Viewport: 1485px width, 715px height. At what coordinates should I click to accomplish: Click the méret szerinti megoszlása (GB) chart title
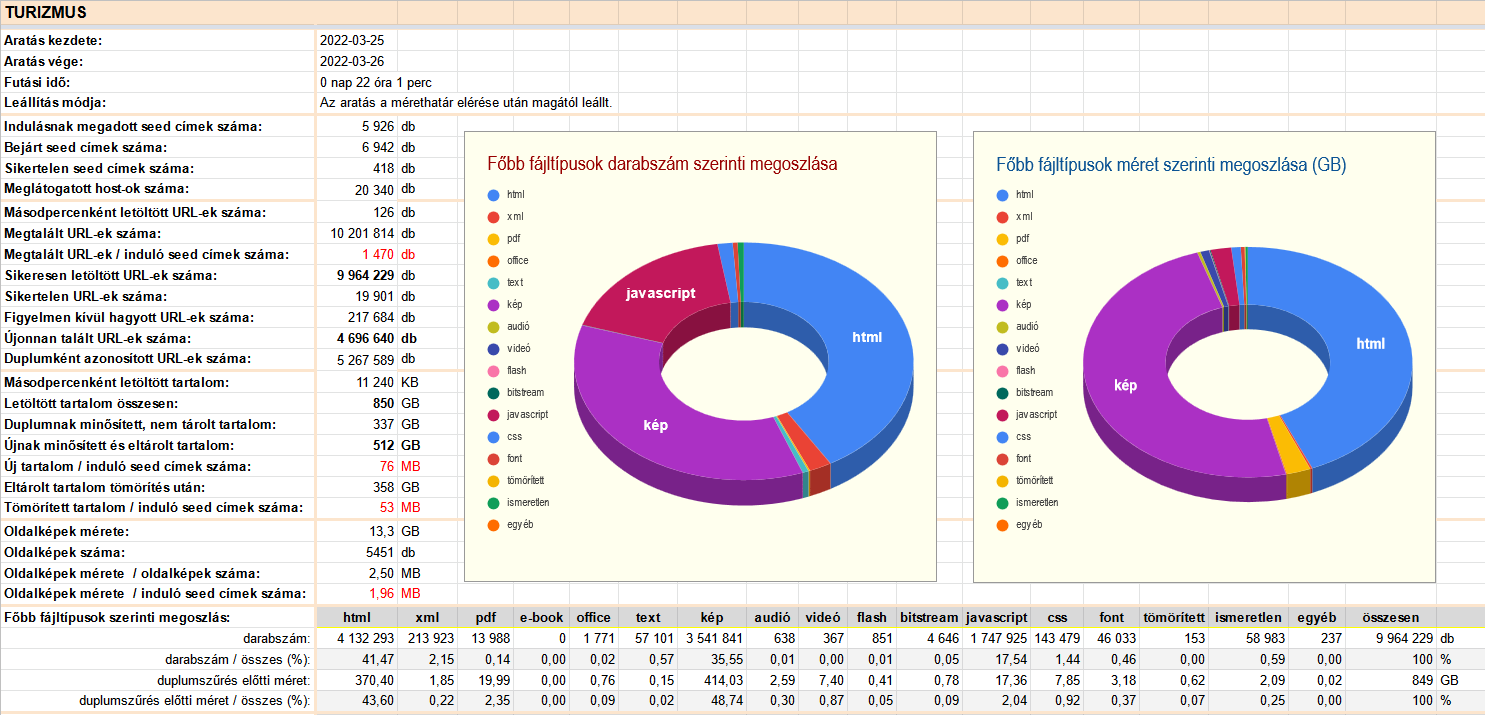pos(1171,165)
